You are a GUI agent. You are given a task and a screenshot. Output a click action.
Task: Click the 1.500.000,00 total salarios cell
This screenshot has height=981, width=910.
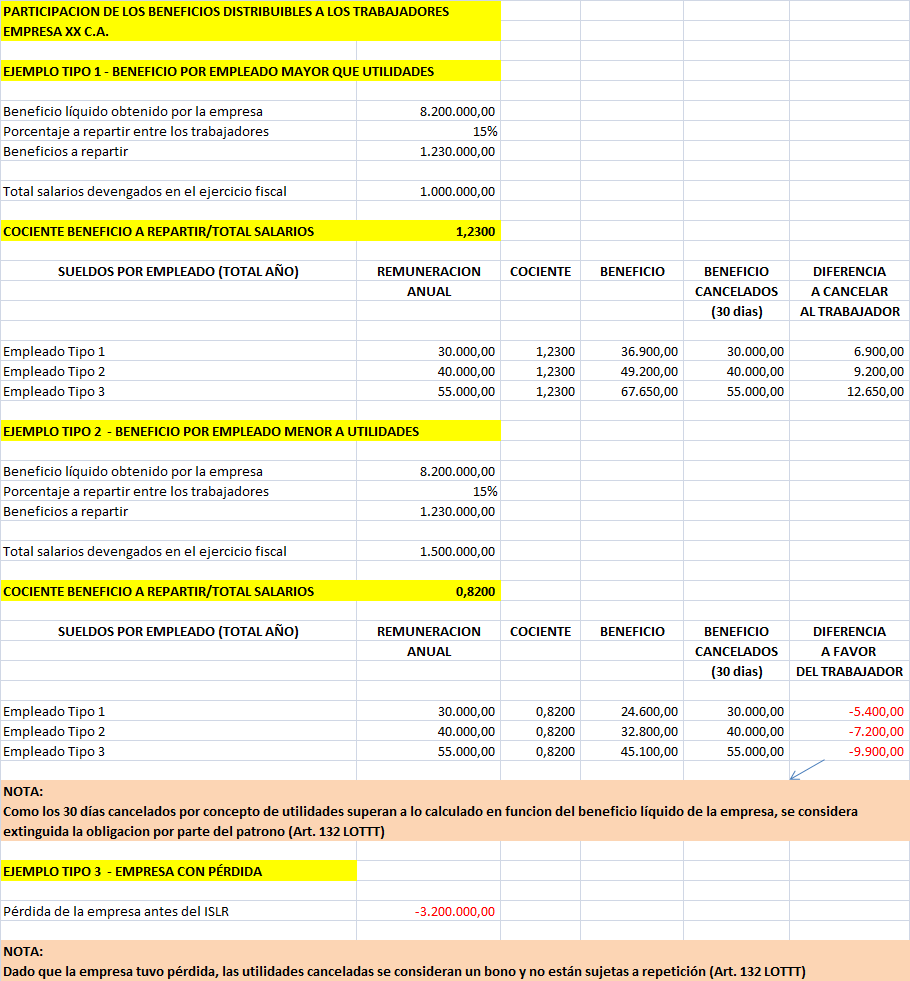[428, 551]
